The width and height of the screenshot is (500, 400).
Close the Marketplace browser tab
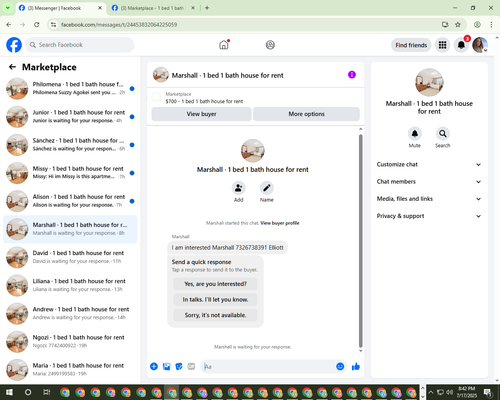[193, 8]
